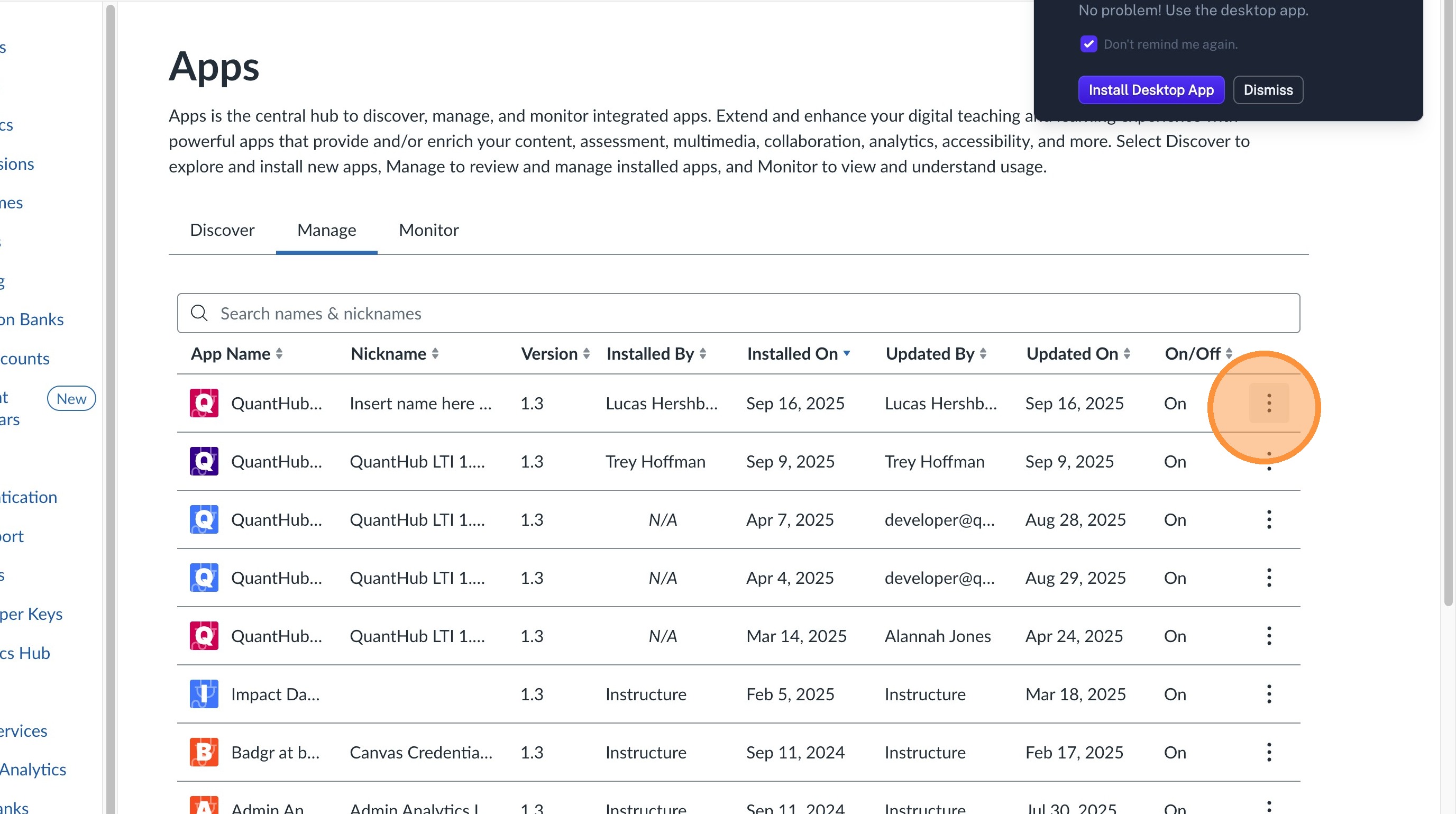Image resolution: width=1456 pixels, height=814 pixels.
Task: Open Analytics link in sidebar
Action: pyautogui.click(x=33, y=770)
